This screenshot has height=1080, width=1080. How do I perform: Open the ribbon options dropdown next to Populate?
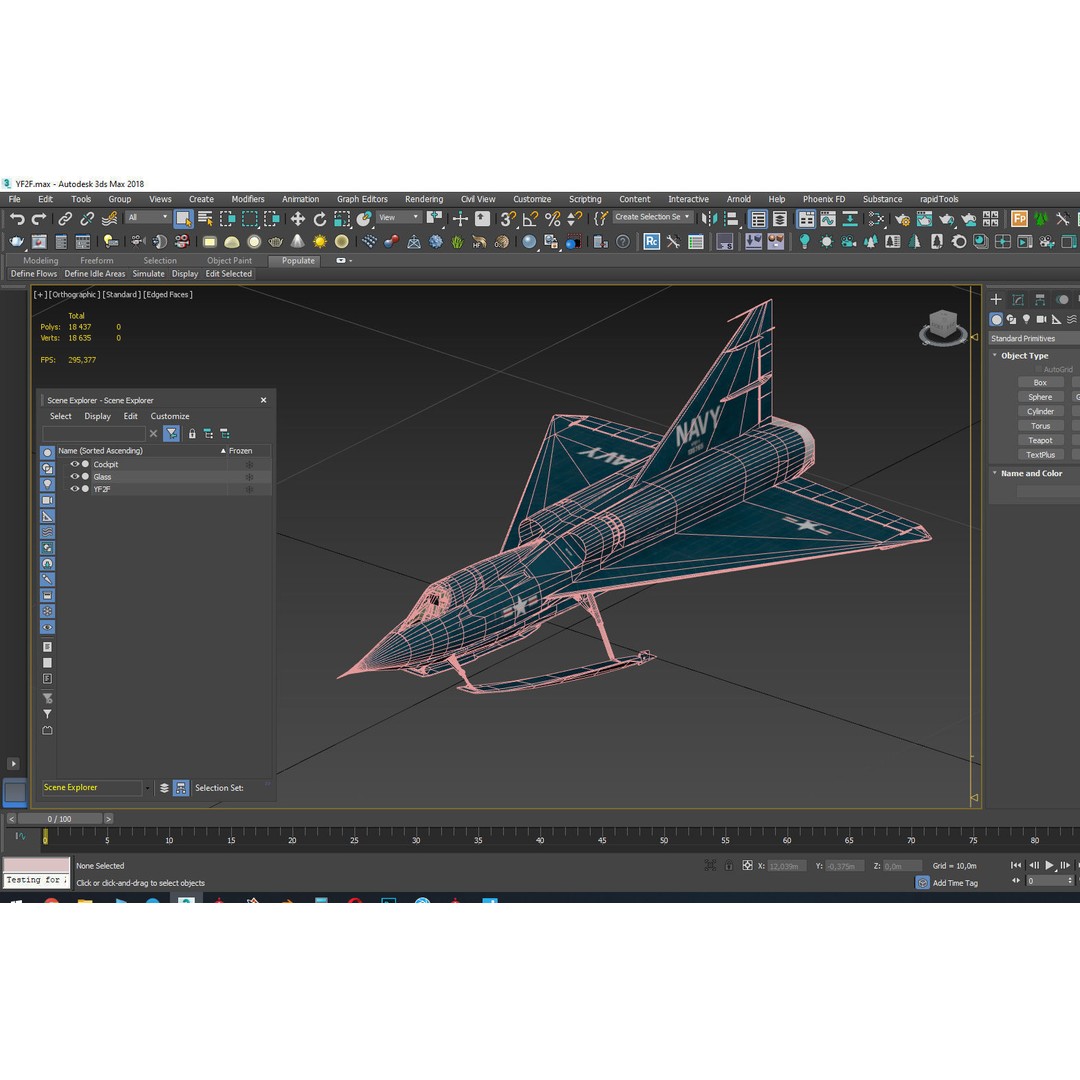343,260
